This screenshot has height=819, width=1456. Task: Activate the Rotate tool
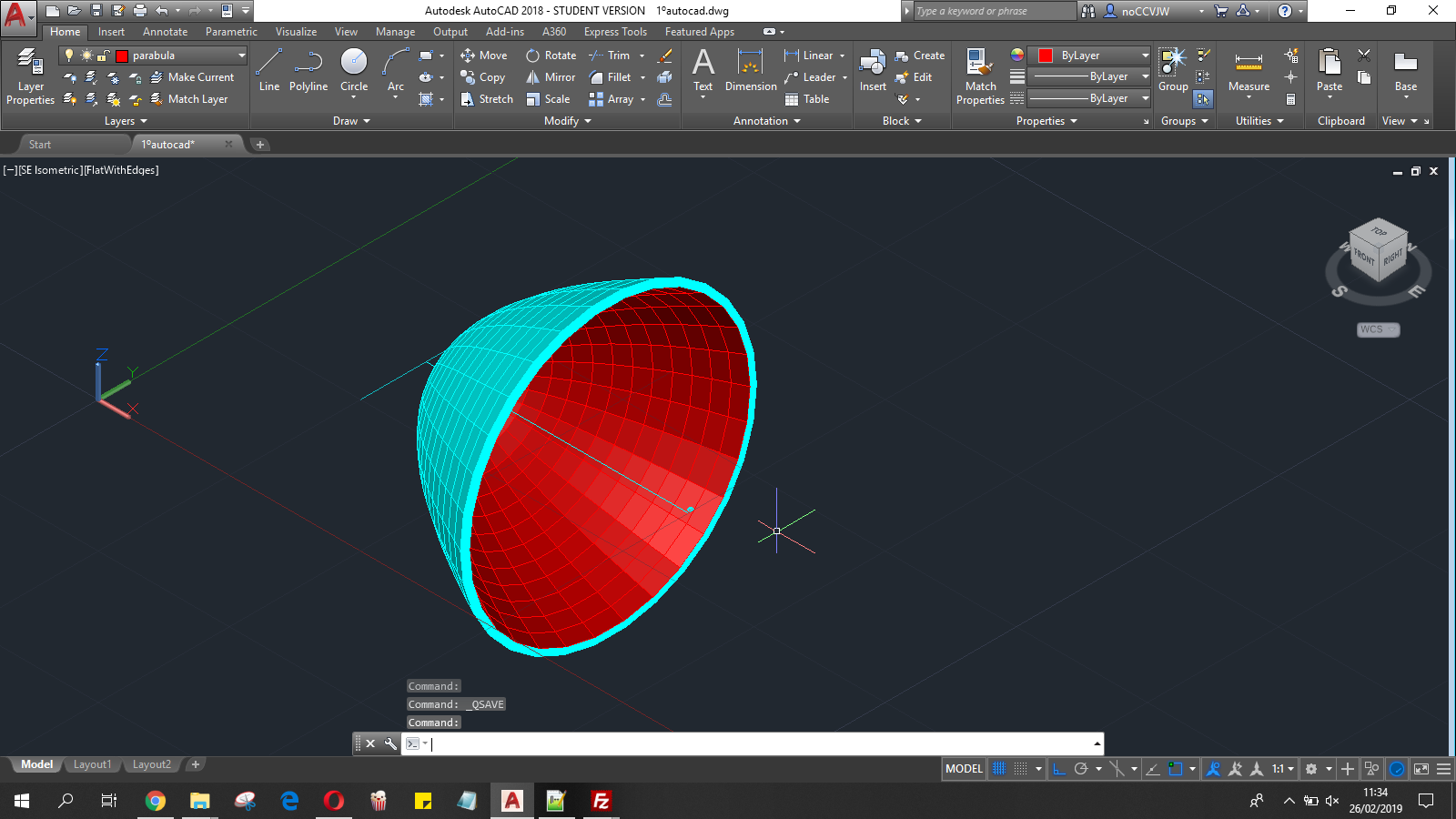(551, 56)
